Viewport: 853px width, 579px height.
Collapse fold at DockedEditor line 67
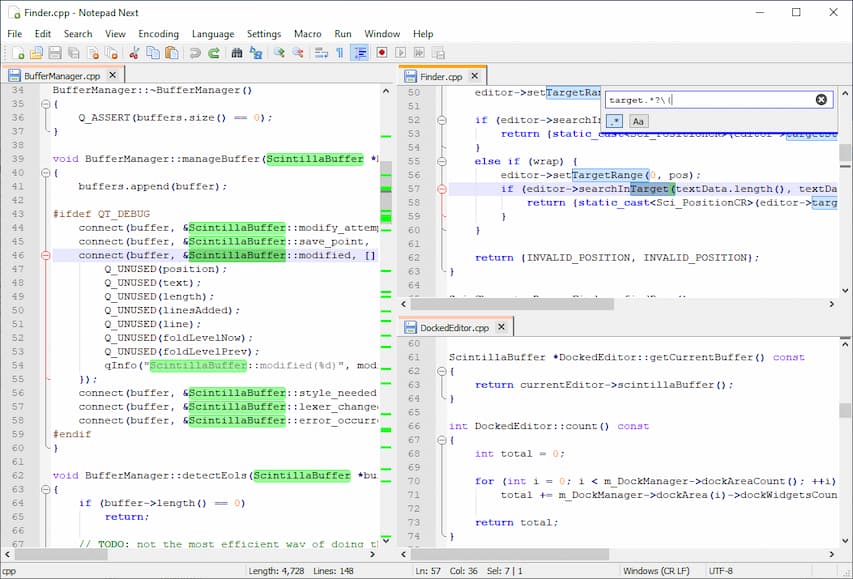442,440
